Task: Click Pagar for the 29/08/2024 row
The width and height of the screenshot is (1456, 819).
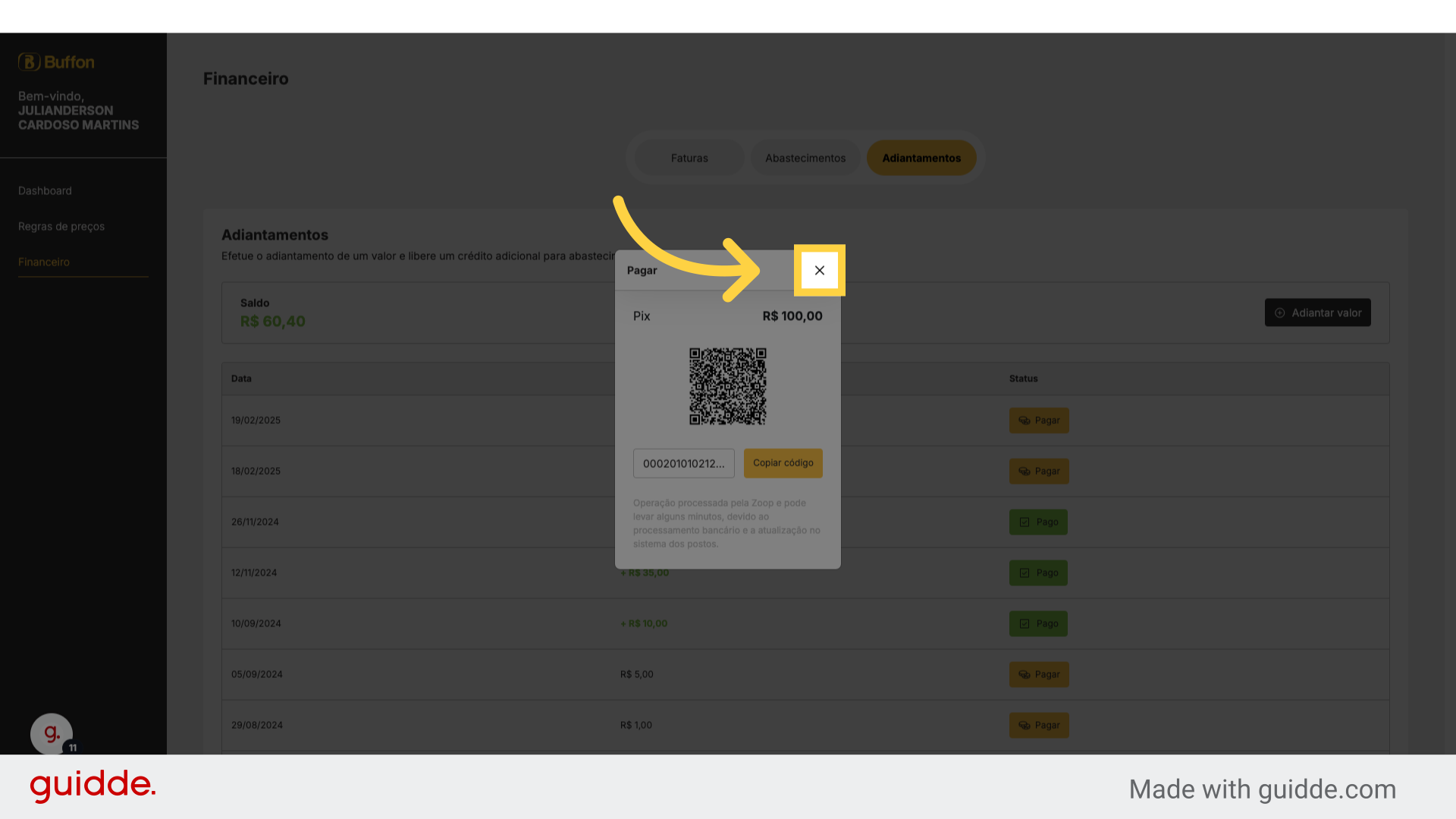Action: [1039, 725]
